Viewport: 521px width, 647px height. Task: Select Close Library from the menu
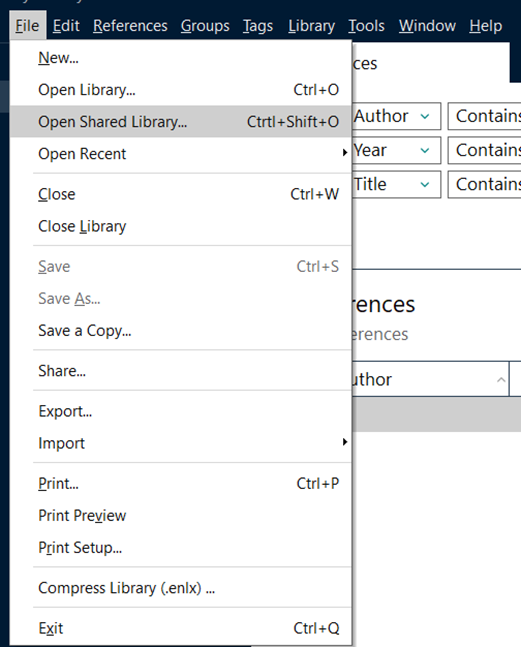181,227
